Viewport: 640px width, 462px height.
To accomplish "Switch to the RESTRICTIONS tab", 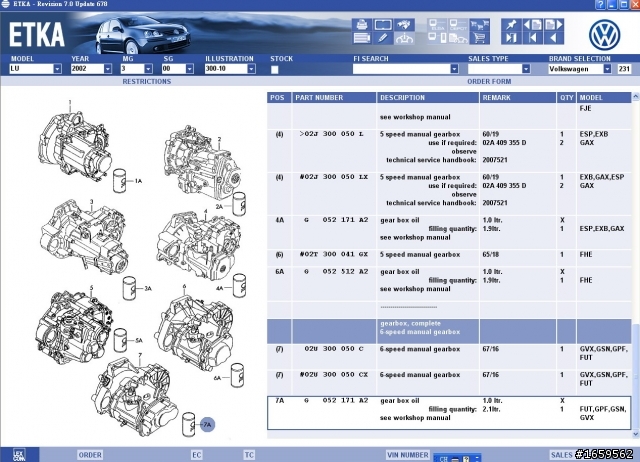I will pyautogui.click(x=147, y=81).
